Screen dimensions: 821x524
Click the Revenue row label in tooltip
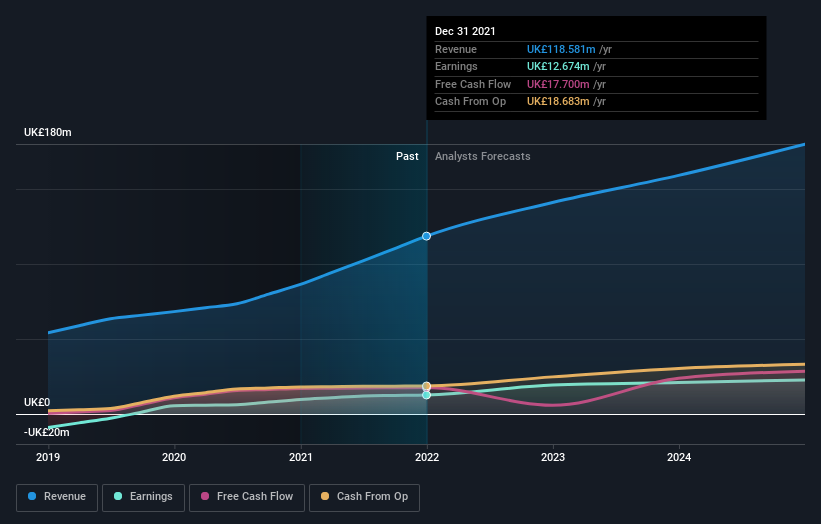point(456,49)
